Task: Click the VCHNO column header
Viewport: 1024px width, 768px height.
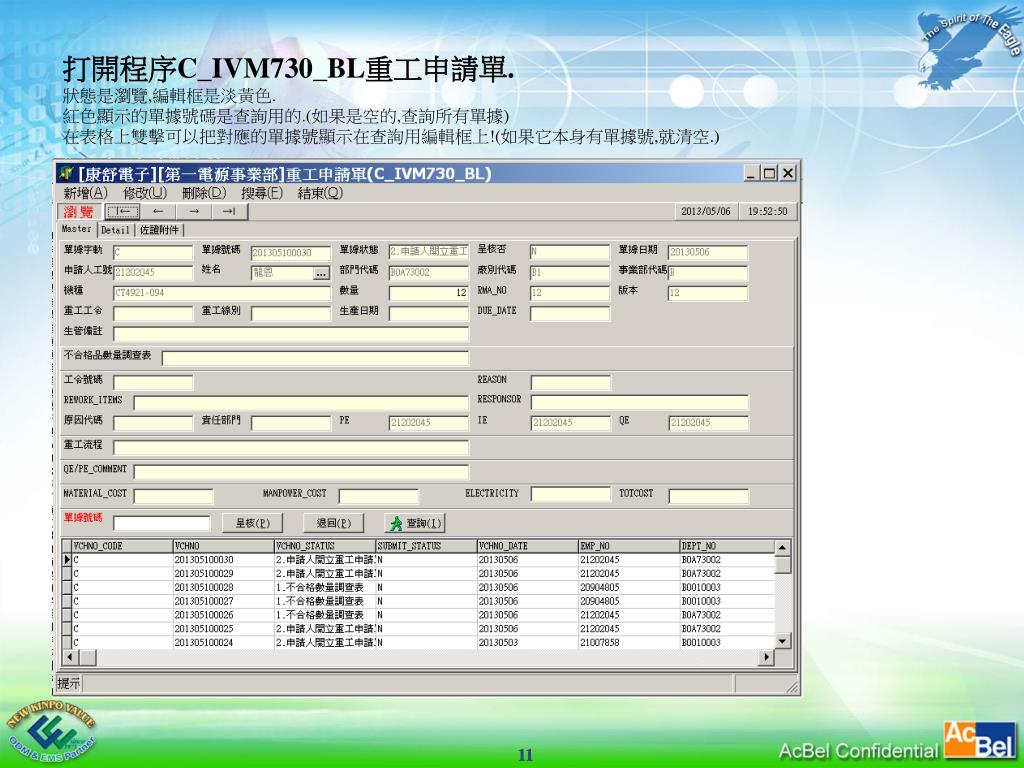Action: (x=223, y=546)
